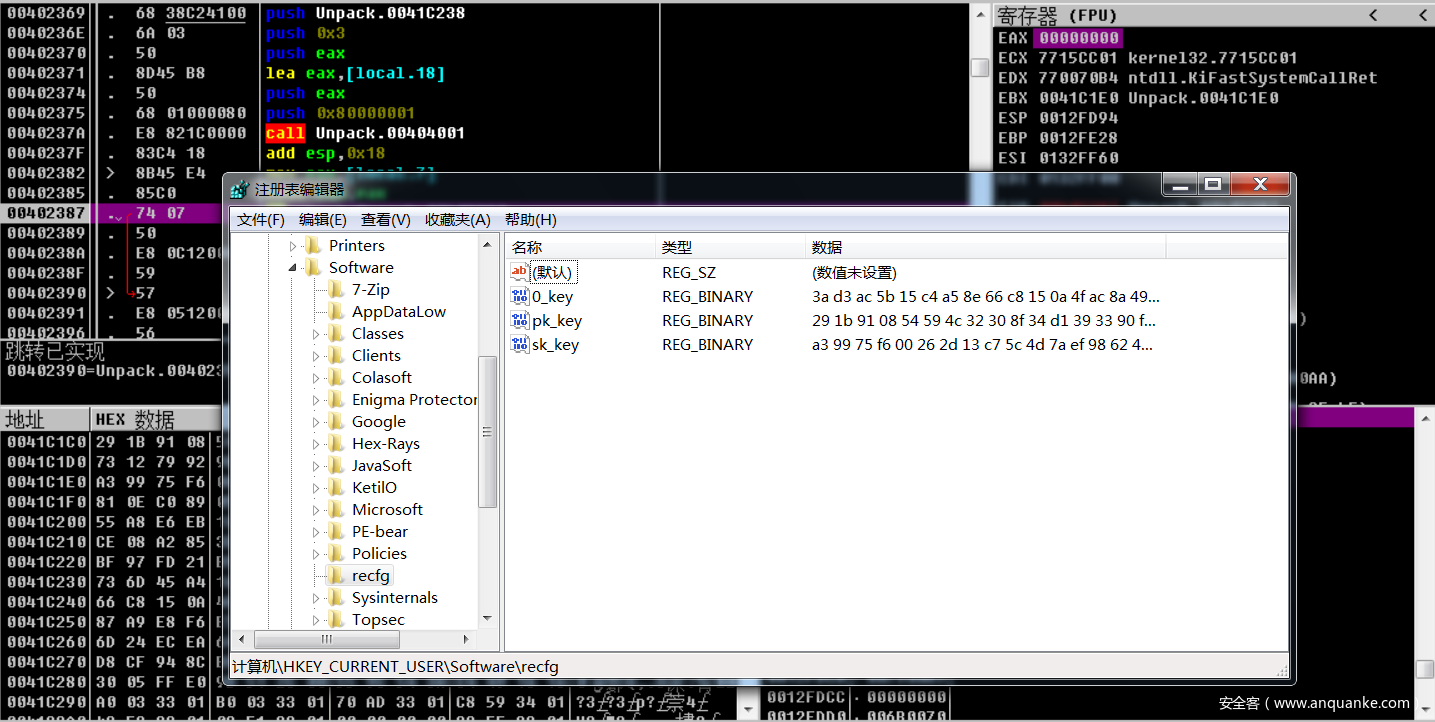The image size is (1435, 722).
Task: Open the 帮助(H) menu
Action: (x=531, y=220)
